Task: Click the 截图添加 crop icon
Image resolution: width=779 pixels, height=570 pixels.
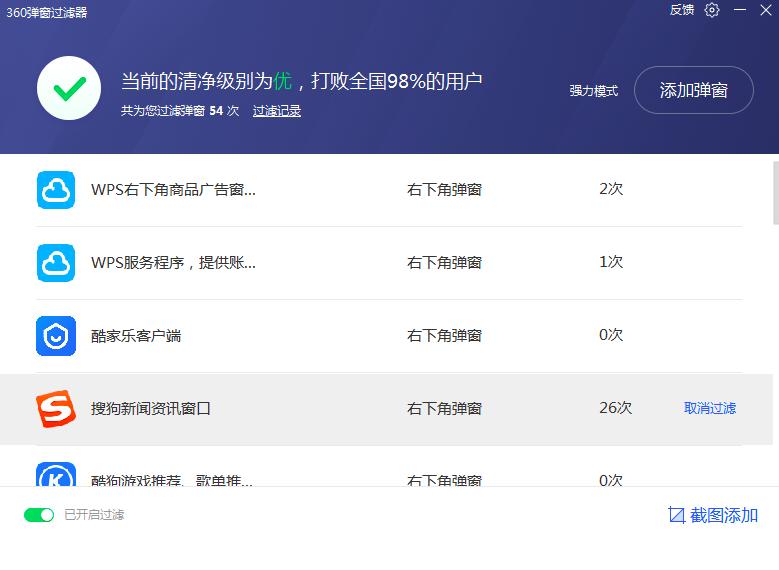Action: 677,515
